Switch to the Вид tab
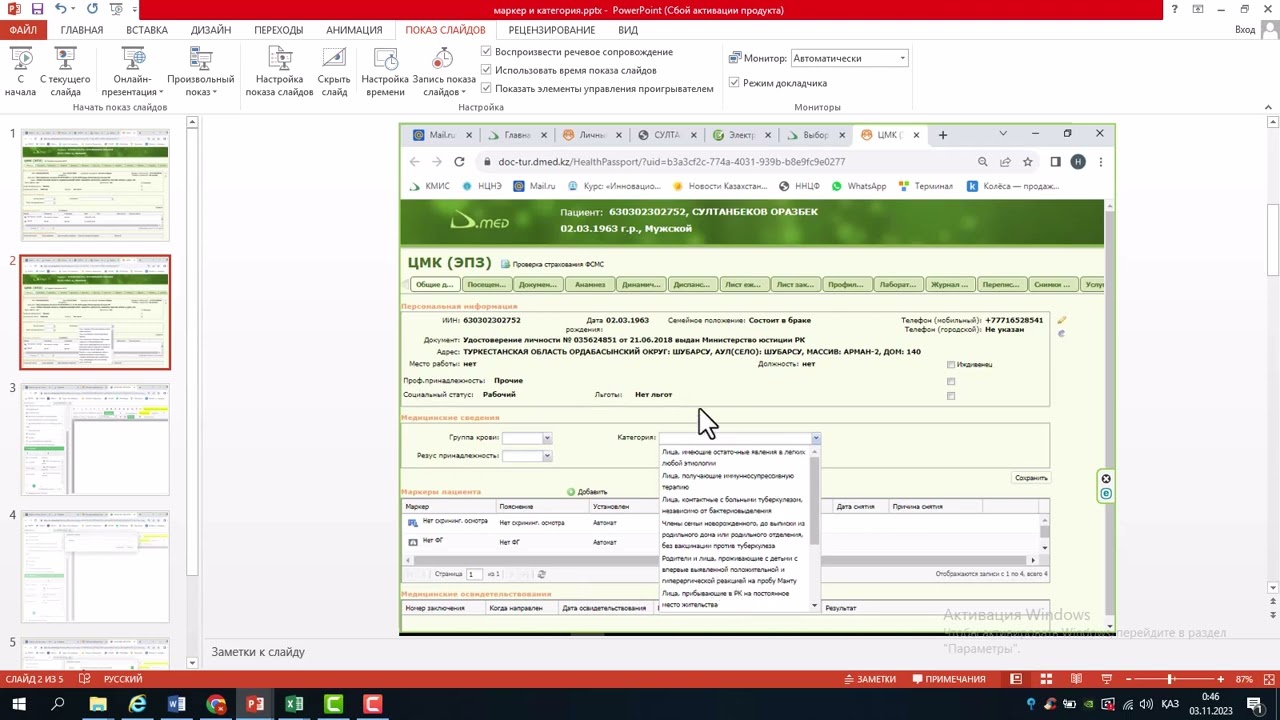 pos(628,30)
